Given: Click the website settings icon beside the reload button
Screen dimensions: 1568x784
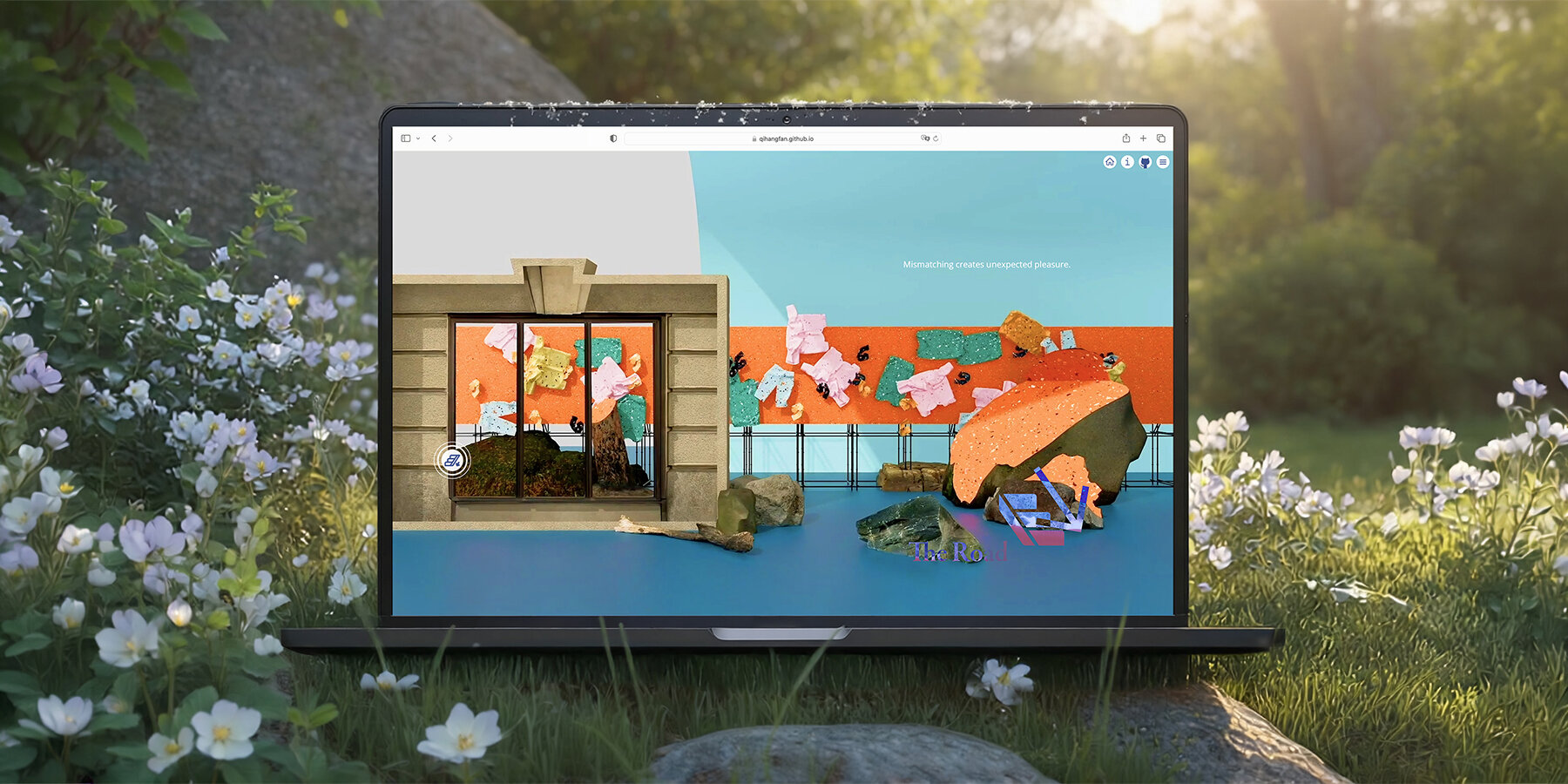Looking at the screenshot, I should (x=923, y=138).
